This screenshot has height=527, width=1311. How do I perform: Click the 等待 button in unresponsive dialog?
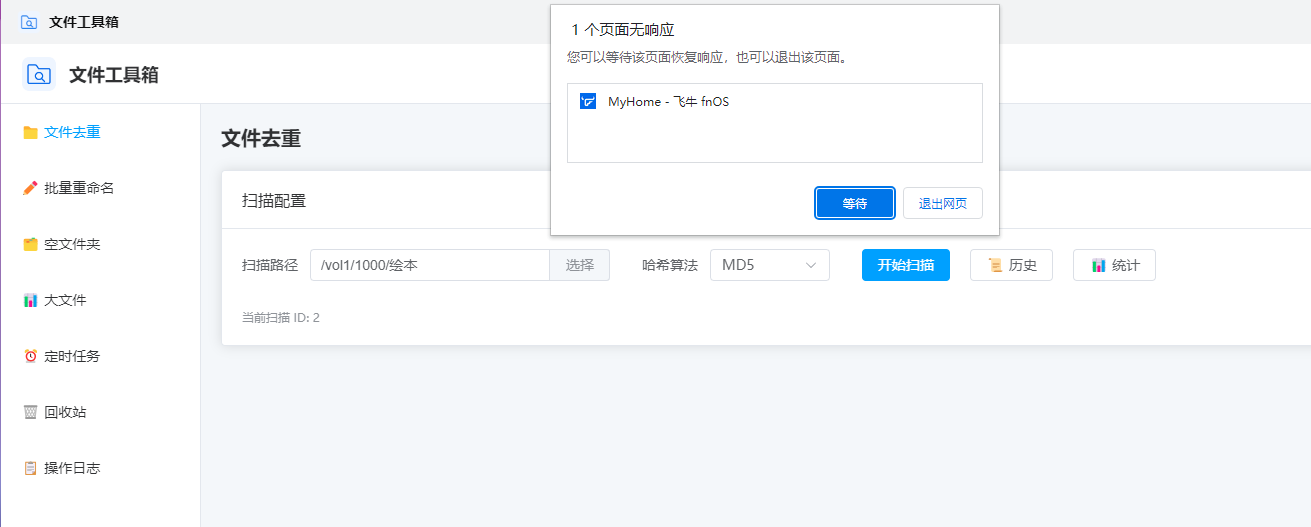click(x=855, y=203)
